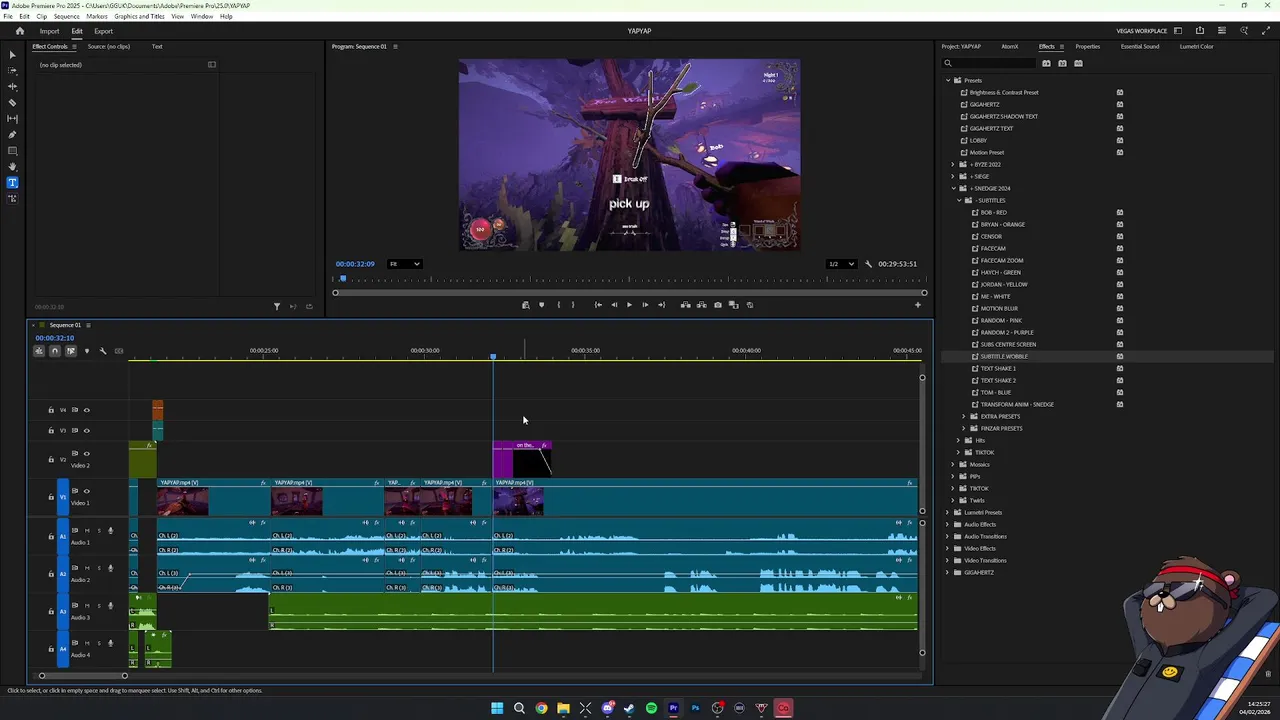Toggle track output eye for V3
Viewport: 1280px width, 720px height.
click(86, 430)
